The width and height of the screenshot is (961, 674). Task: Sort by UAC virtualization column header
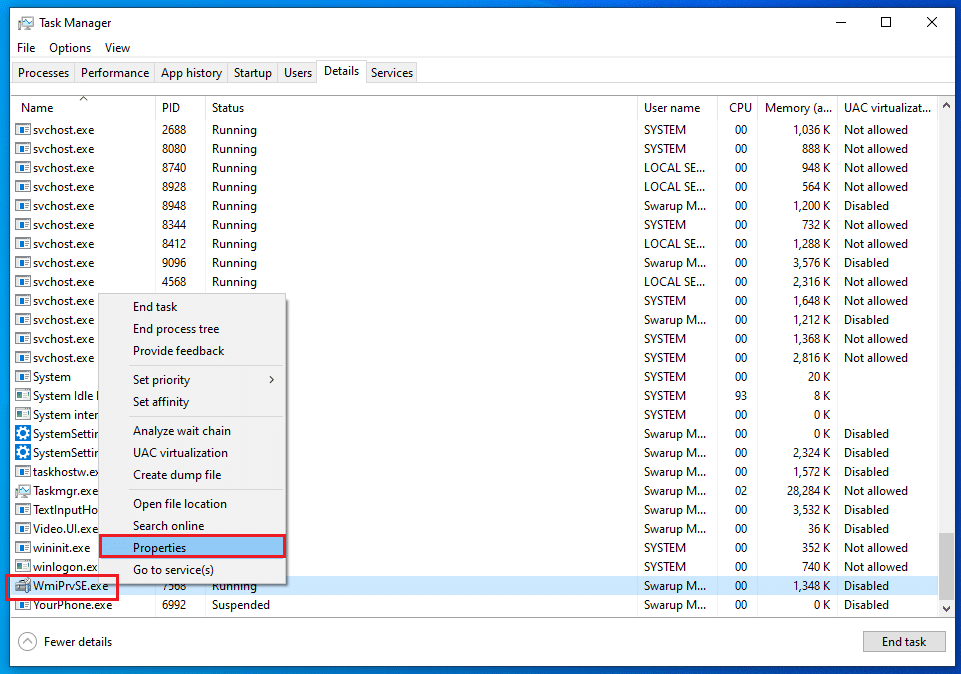point(887,108)
